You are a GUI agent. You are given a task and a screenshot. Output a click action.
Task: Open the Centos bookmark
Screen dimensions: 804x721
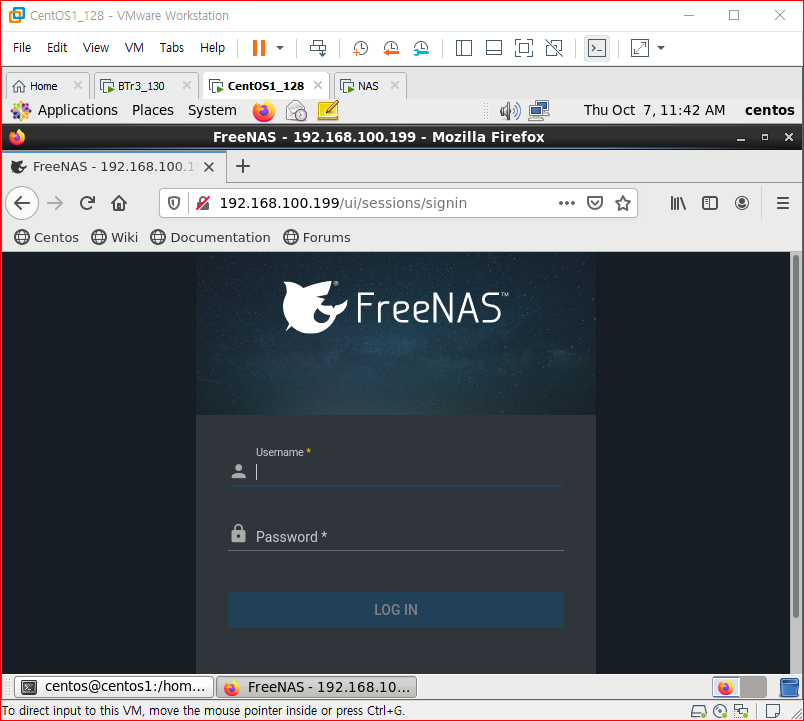[x=47, y=237]
